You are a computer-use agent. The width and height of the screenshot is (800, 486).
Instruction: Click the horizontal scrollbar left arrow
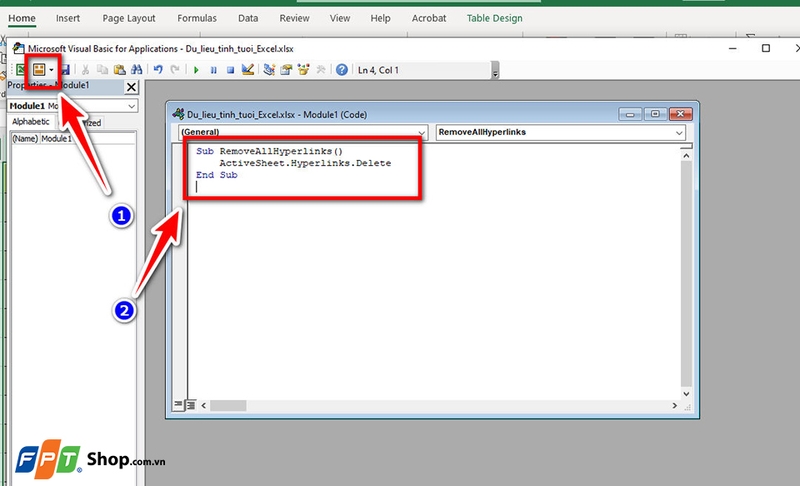204,405
